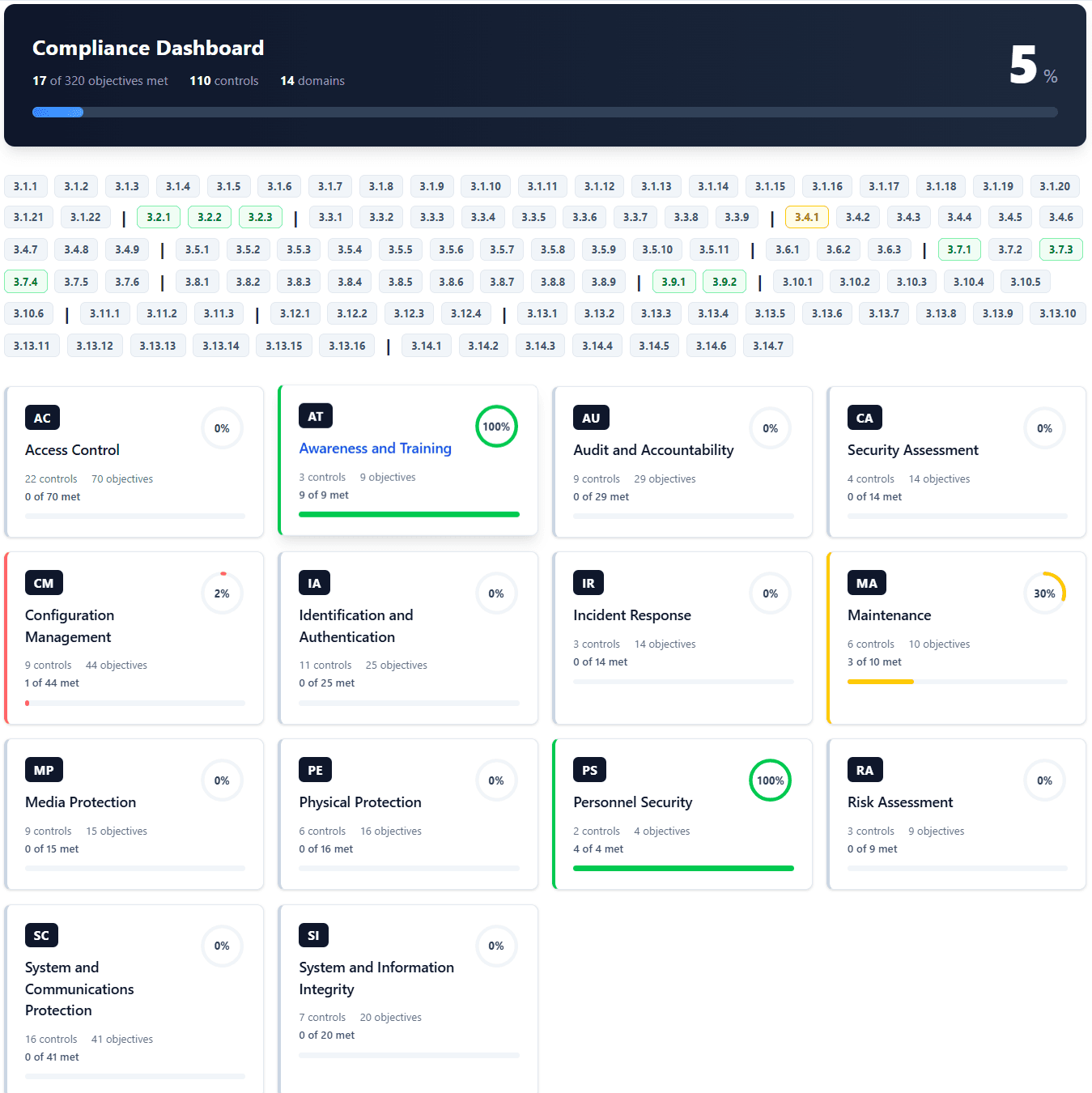Select the PS Personnel Security badge
Viewport: 1092px width, 1093px height.
click(589, 769)
